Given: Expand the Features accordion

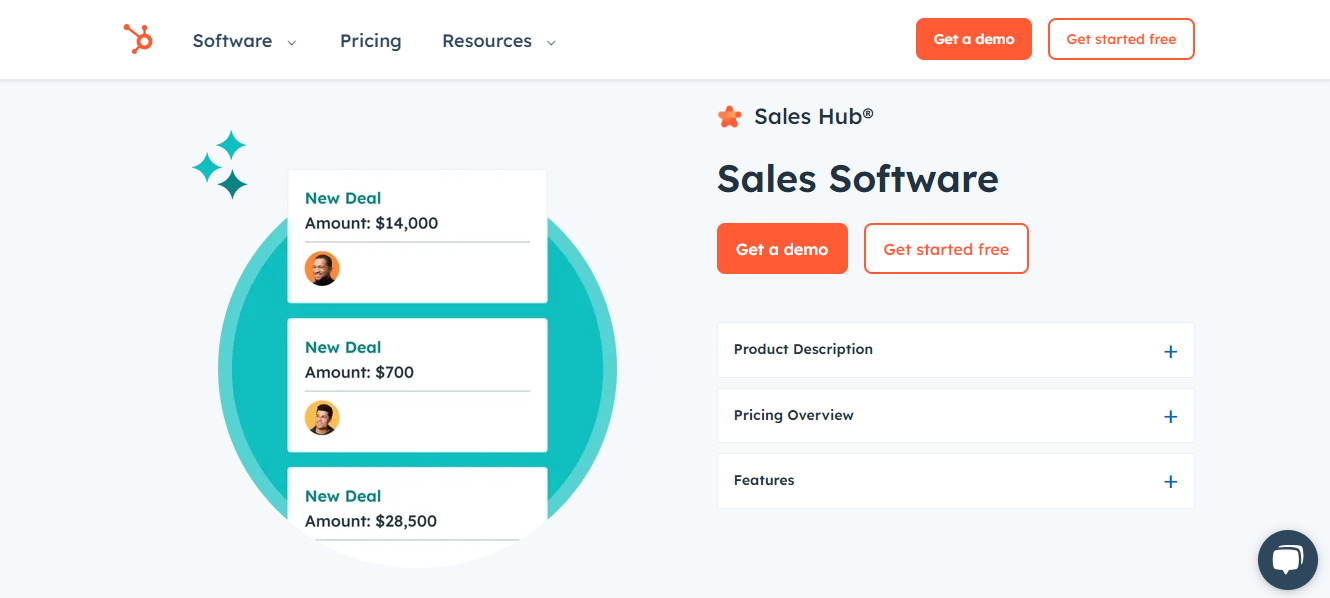Looking at the screenshot, I should (955, 481).
